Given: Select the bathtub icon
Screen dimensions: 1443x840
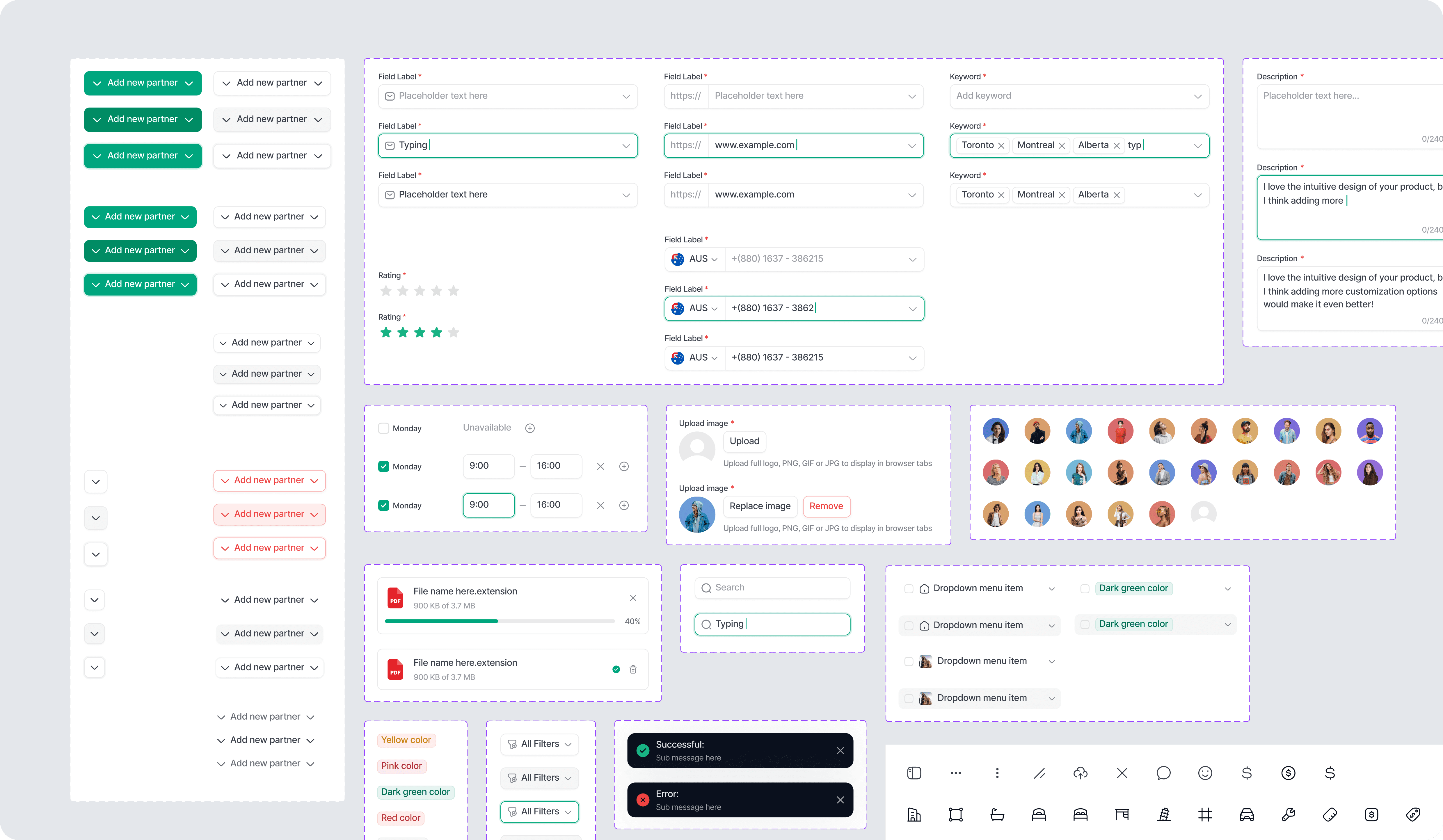Looking at the screenshot, I should click(x=997, y=814).
